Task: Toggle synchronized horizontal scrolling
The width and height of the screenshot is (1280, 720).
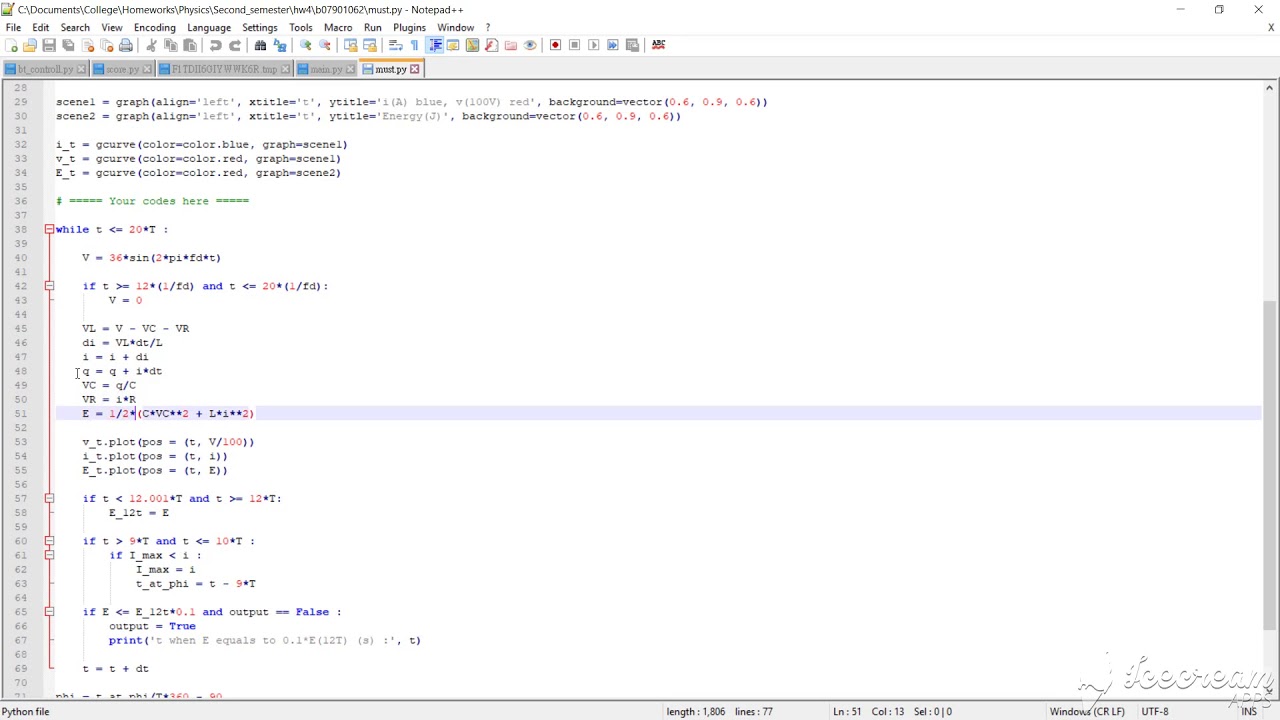Action: pyautogui.click(x=370, y=45)
